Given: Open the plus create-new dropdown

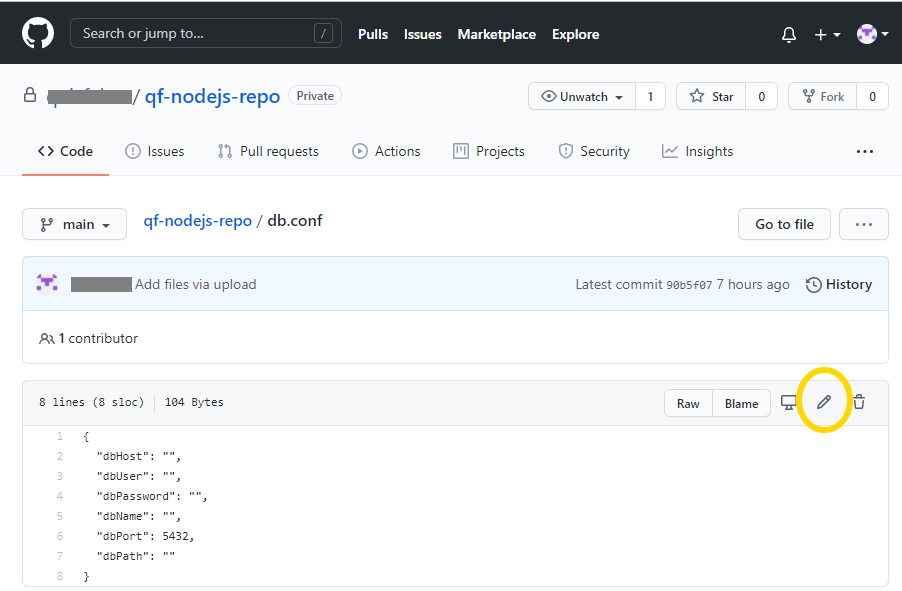Looking at the screenshot, I should [x=826, y=34].
